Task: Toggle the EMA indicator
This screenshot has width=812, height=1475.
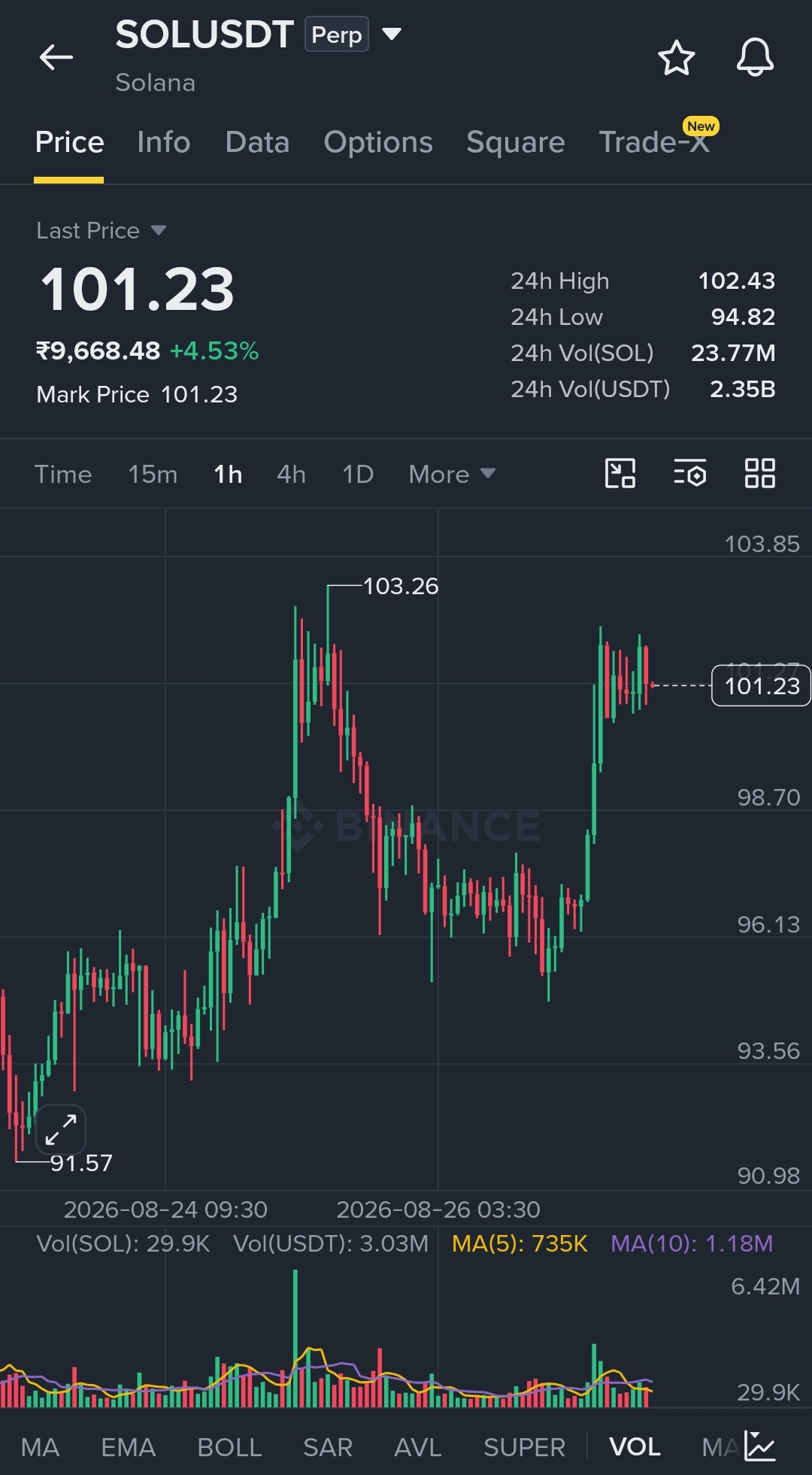Action: (129, 1447)
